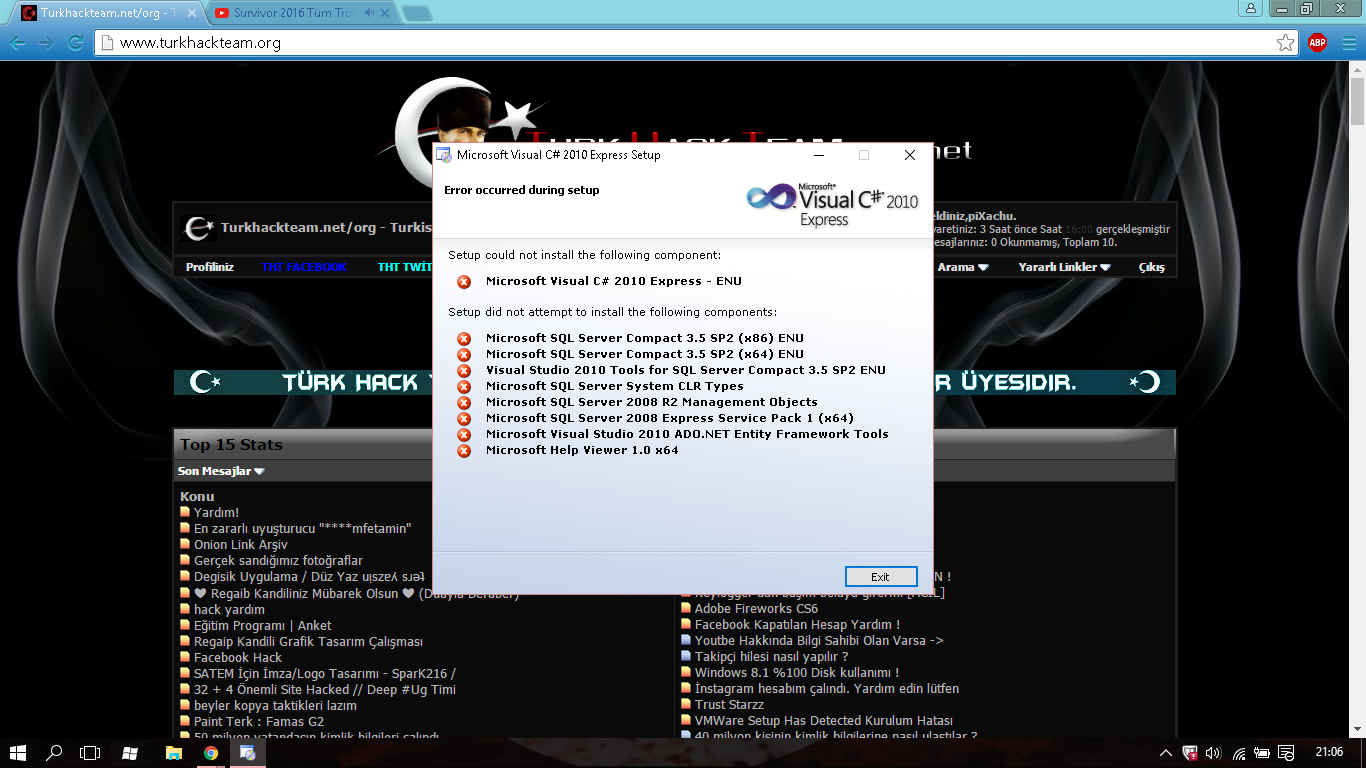The image size is (1366, 768).
Task: Select 'Microsoft Help Viewer 1.0 x64' component text
Action: pos(582,450)
